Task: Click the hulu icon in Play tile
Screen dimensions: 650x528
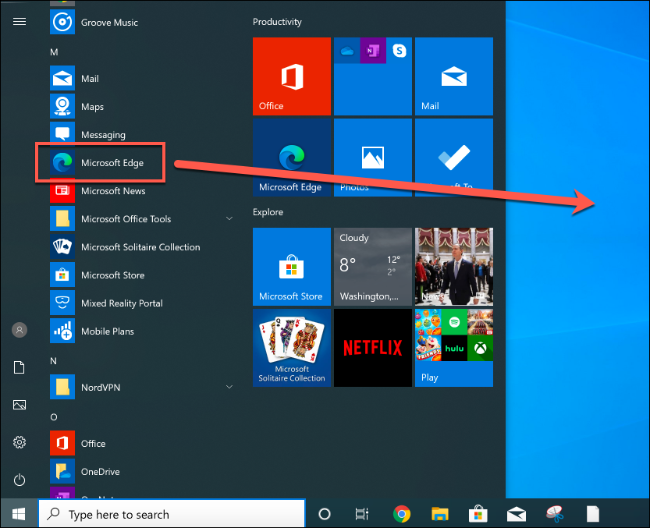Action: point(454,348)
